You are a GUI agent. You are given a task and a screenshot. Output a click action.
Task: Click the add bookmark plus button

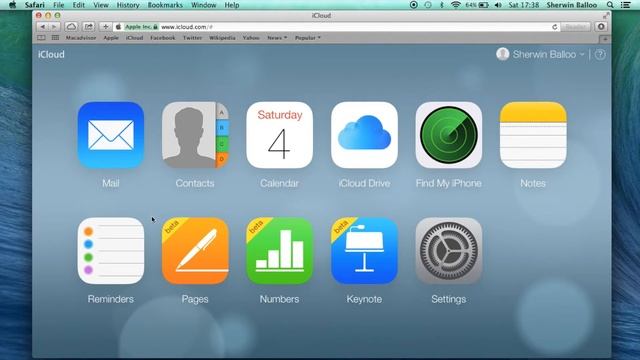coord(105,27)
